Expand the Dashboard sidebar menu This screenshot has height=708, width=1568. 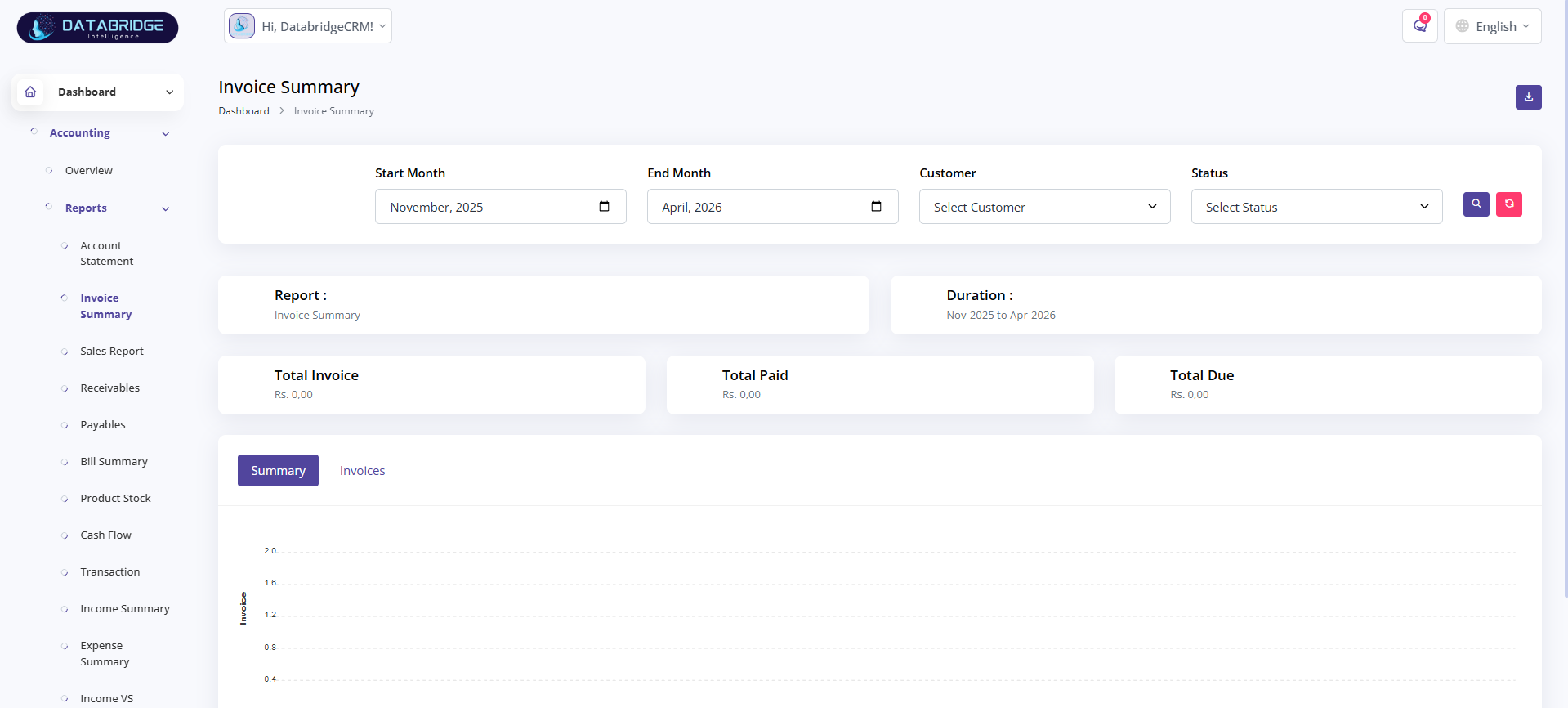tap(97, 92)
